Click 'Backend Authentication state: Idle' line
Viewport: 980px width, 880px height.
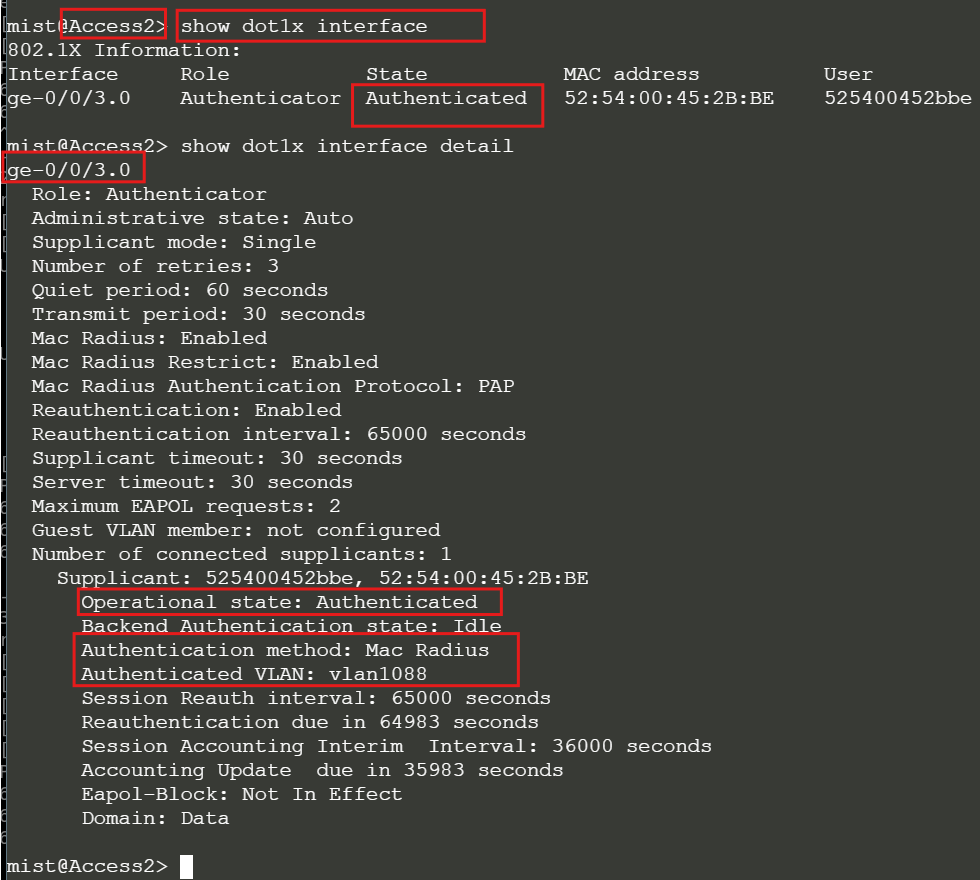tap(291, 626)
